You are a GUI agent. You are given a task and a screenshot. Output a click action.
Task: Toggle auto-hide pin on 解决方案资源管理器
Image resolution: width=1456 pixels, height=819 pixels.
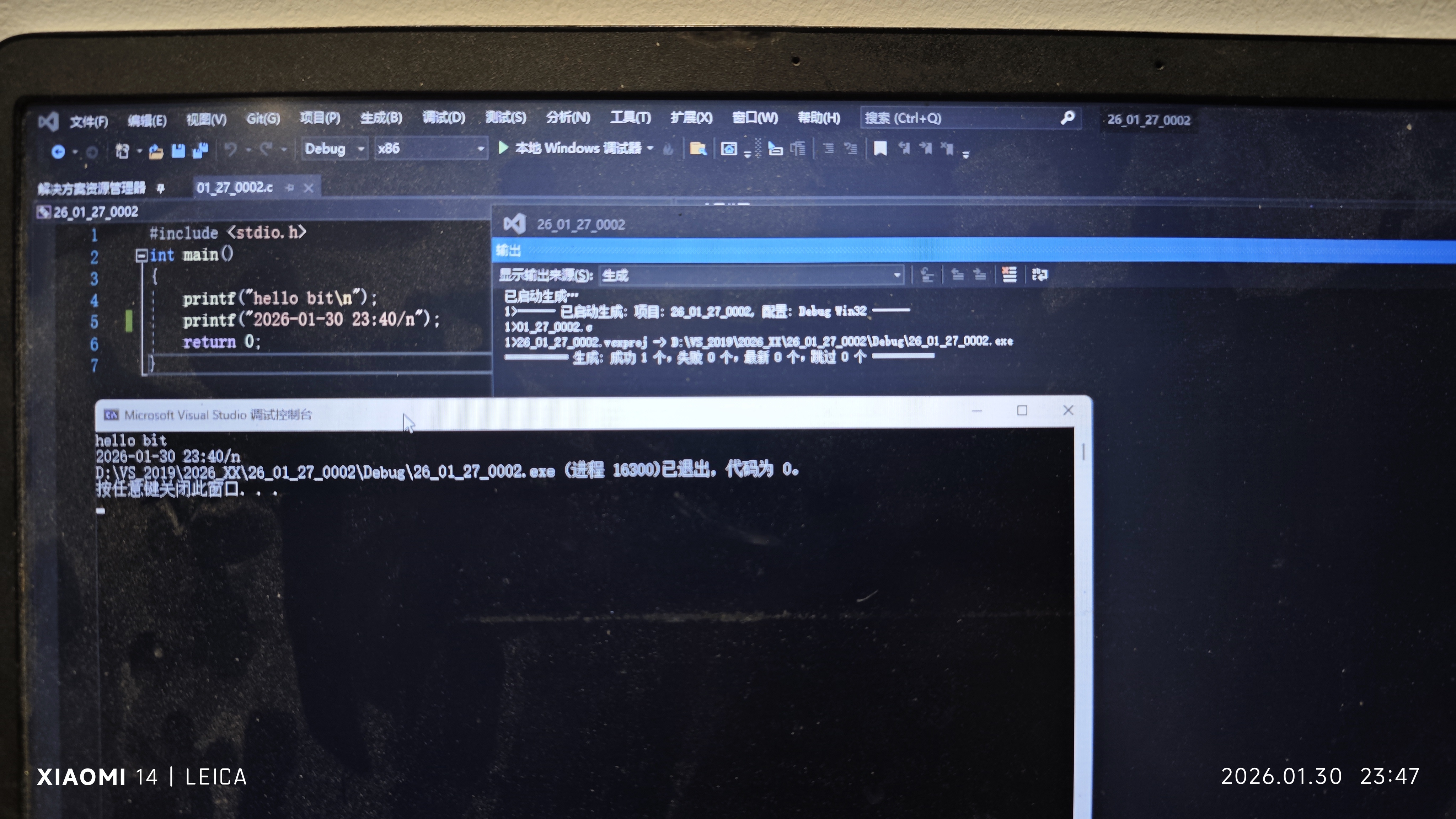tap(161, 189)
